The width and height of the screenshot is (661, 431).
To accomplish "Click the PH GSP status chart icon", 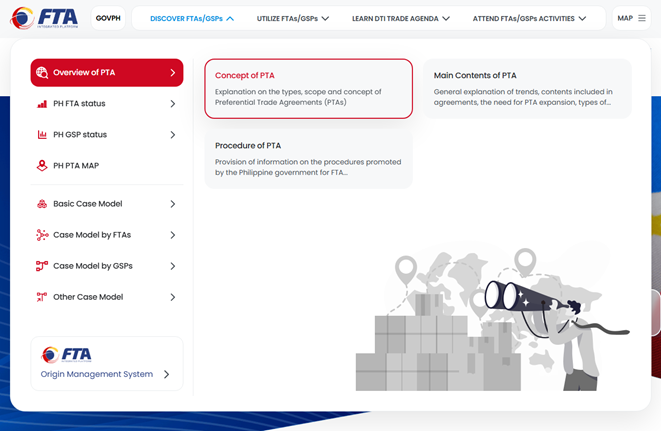I will (x=42, y=135).
